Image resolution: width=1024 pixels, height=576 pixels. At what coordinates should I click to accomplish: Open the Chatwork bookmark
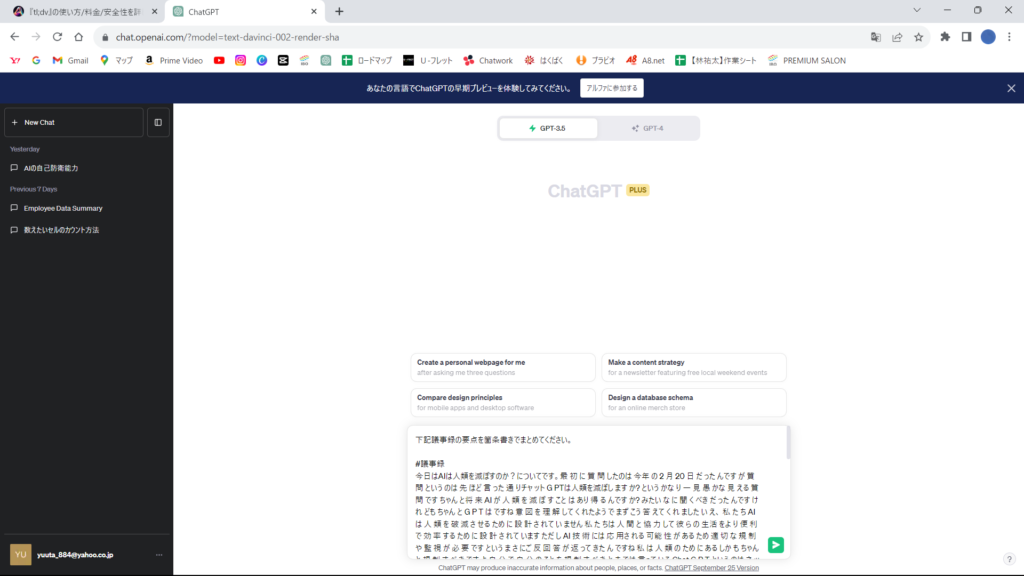tap(488, 60)
